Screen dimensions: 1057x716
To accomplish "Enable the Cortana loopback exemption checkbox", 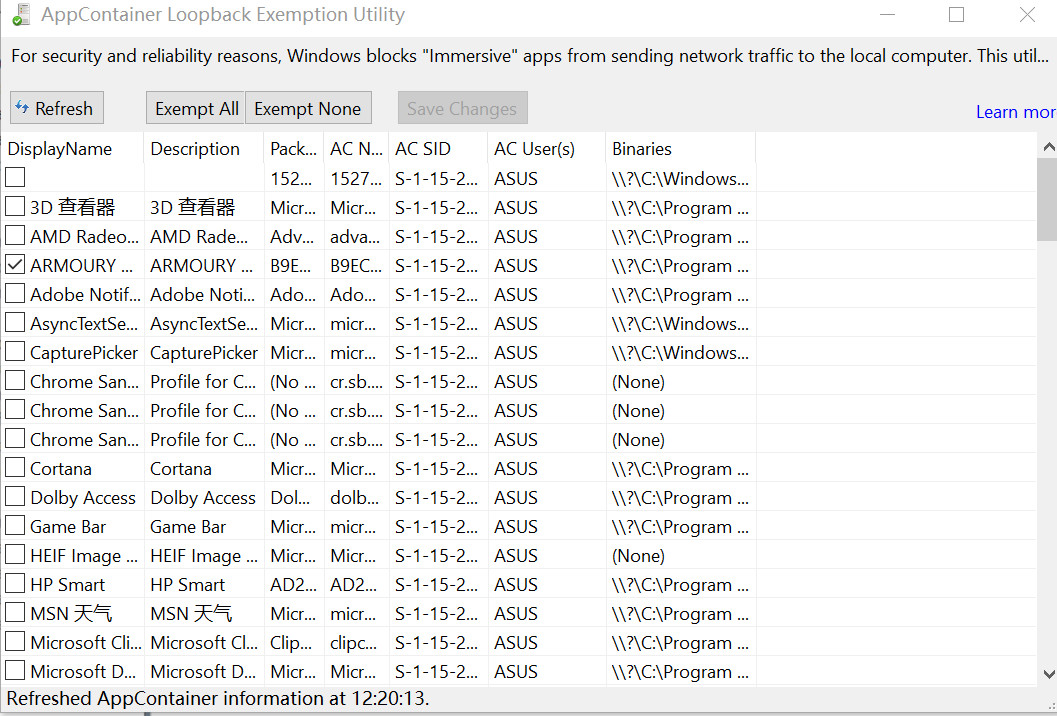I will [15, 468].
